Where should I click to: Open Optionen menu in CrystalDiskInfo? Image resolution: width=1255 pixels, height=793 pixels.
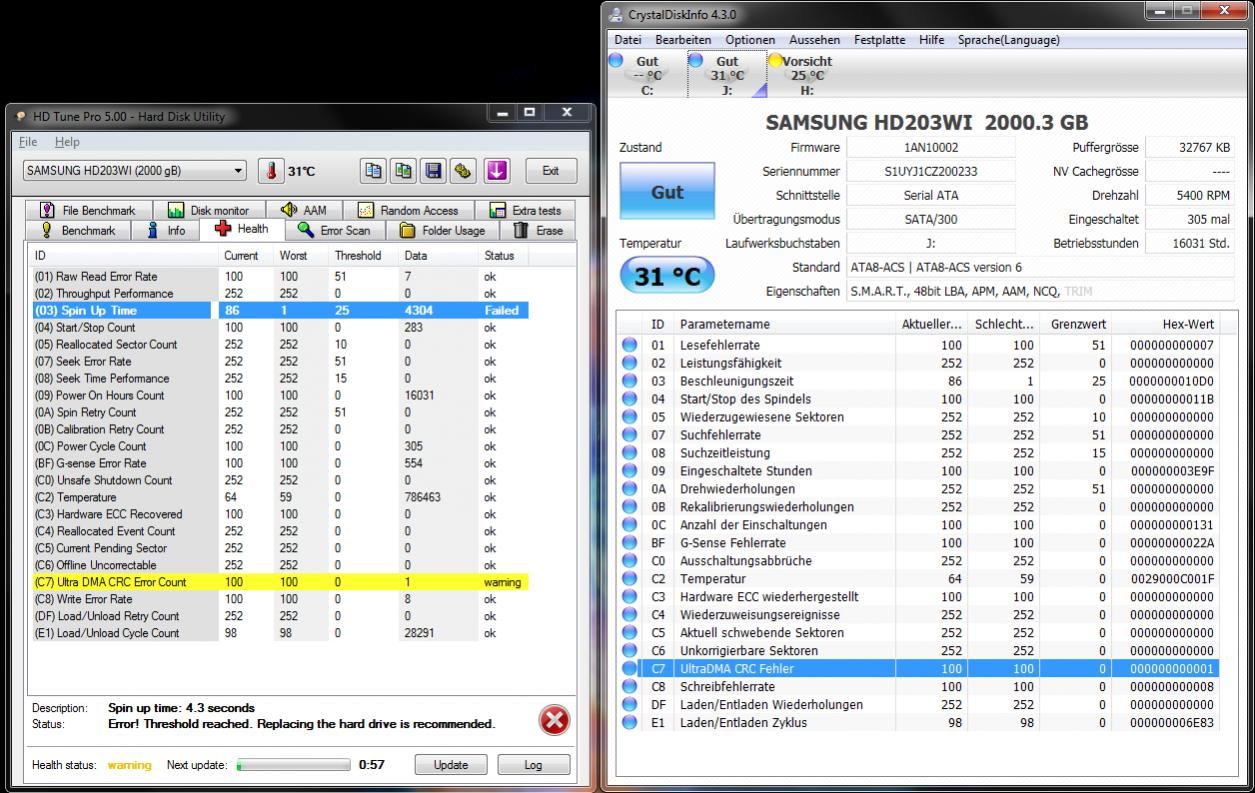(x=750, y=40)
